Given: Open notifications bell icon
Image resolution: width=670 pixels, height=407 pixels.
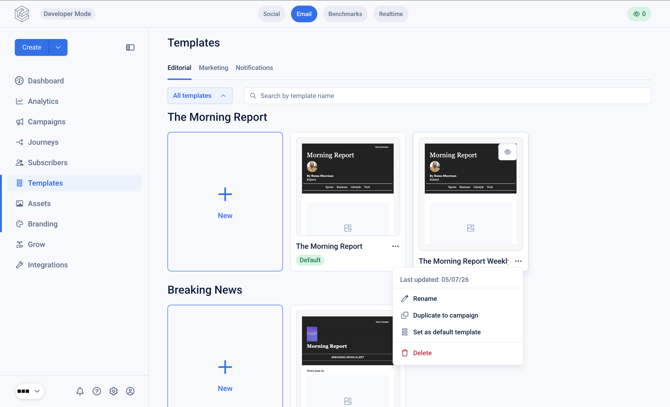Looking at the screenshot, I should [x=80, y=391].
